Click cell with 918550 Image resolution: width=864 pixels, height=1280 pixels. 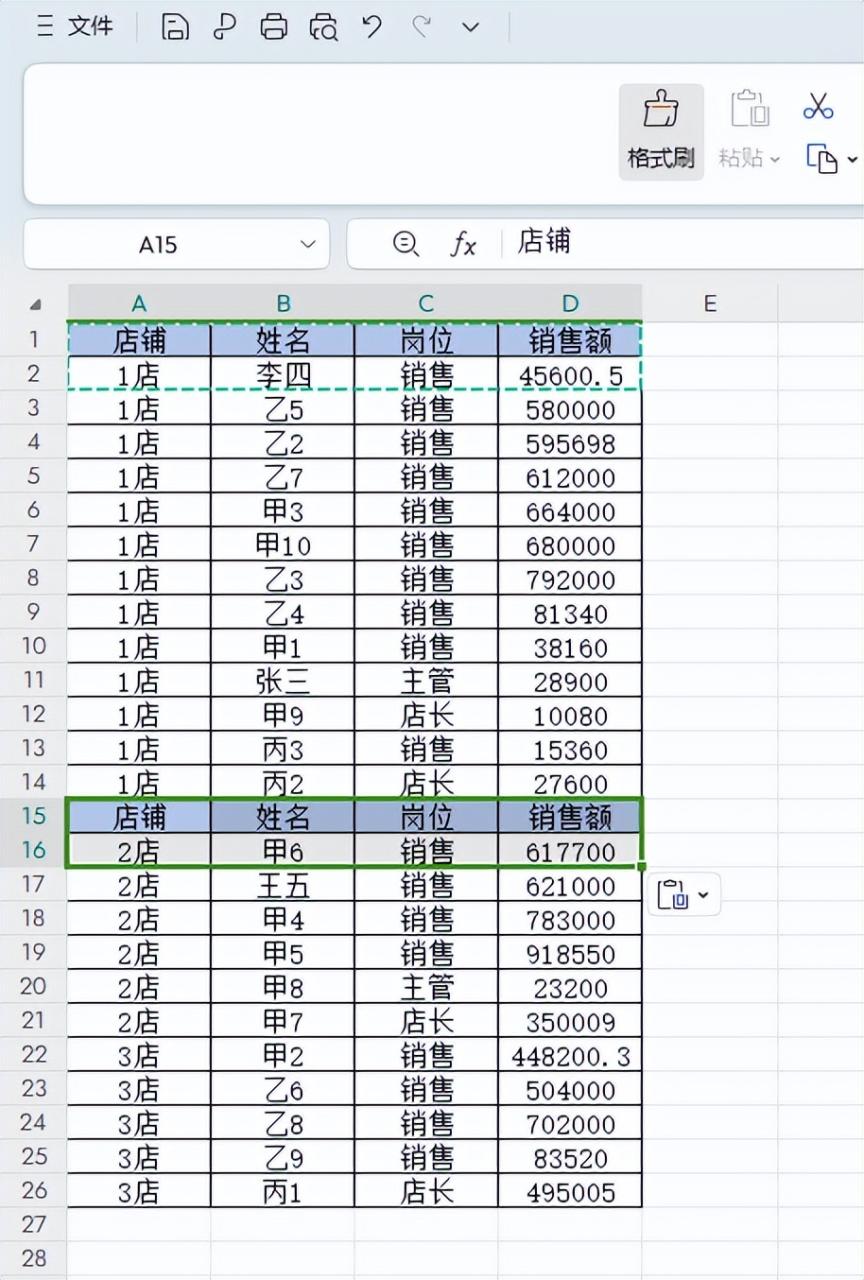[x=570, y=954]
